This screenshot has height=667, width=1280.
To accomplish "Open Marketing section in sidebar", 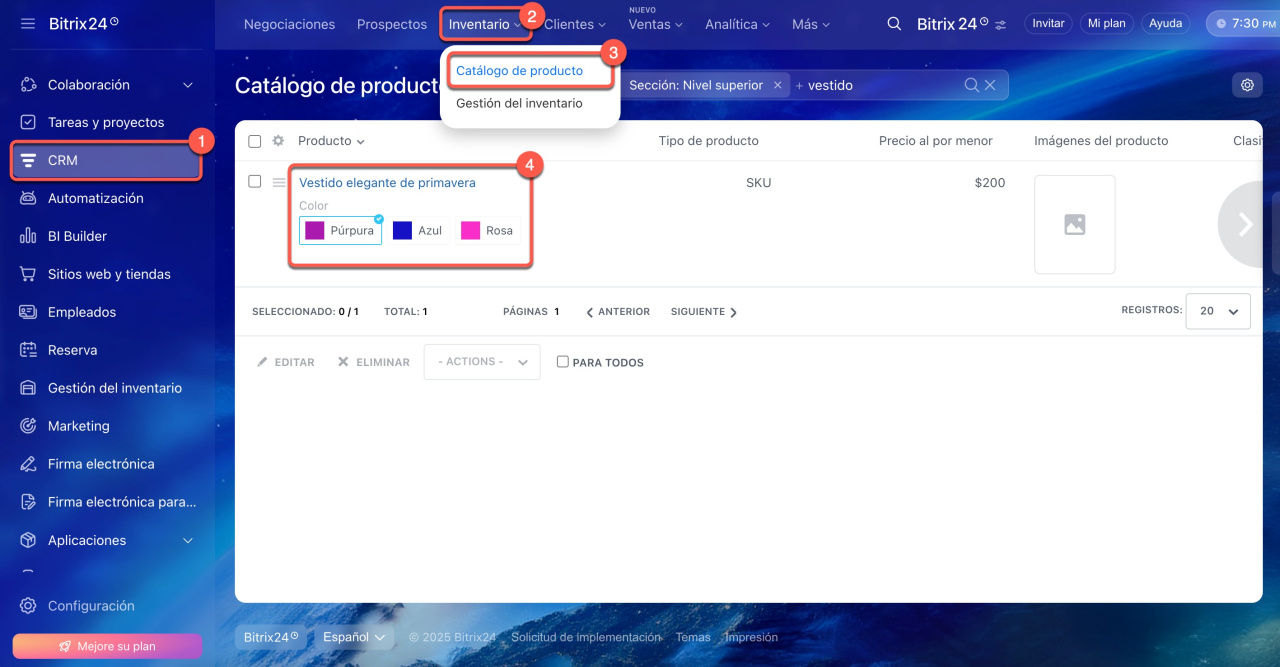I will tap(78, 426).
